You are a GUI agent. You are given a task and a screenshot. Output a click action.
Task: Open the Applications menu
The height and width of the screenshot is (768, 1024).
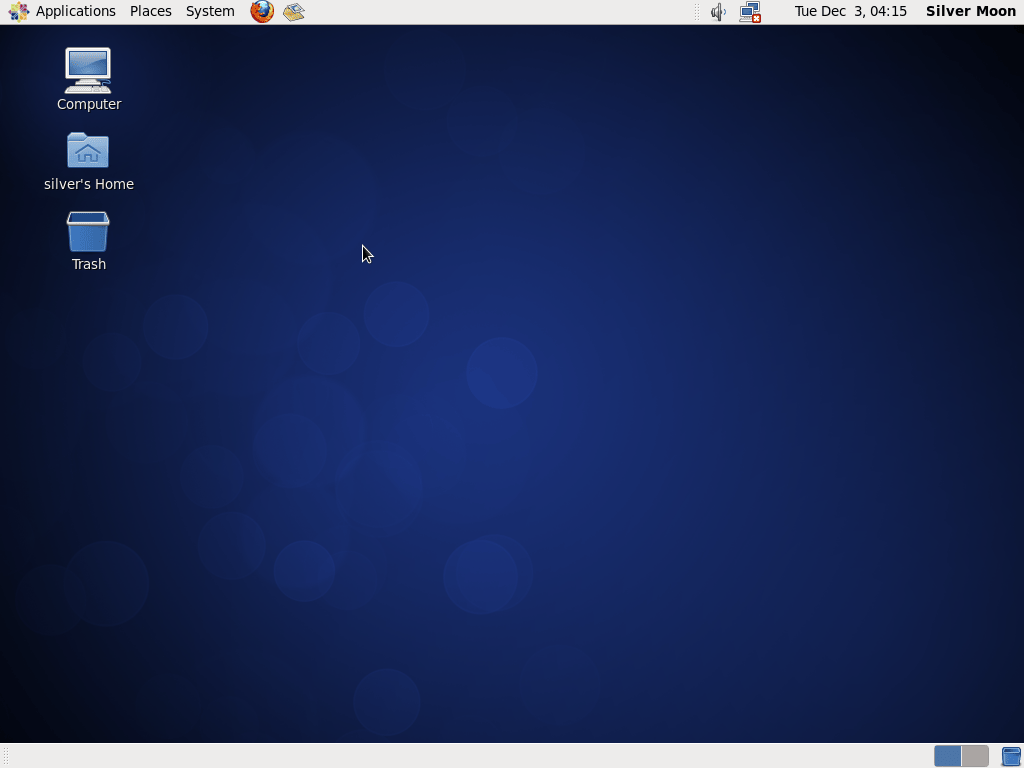[75, 12]
